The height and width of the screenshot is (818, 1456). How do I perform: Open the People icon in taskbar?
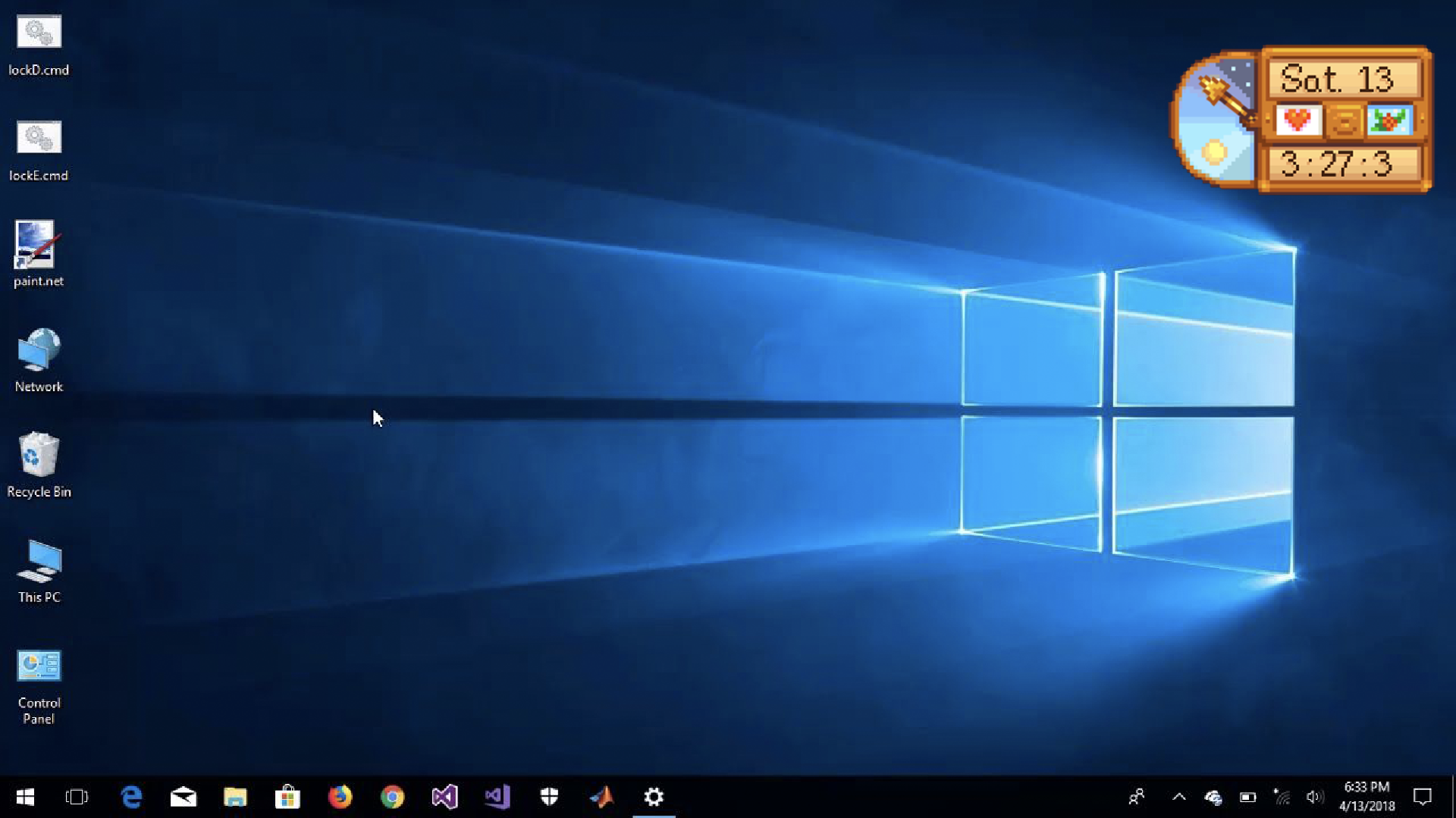(1136, 797)
